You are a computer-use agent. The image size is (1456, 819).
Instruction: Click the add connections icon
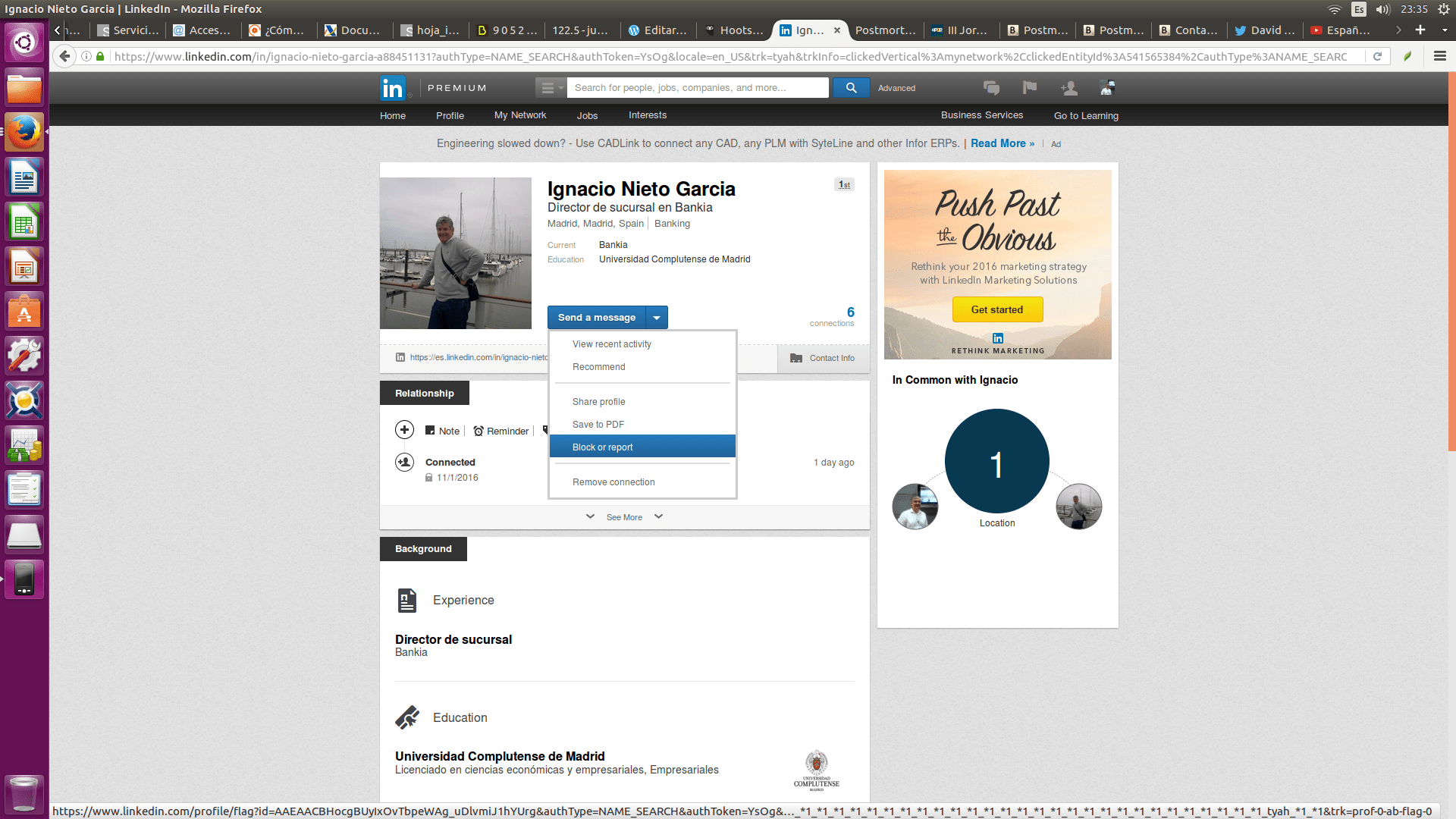tap(1069, 88)
